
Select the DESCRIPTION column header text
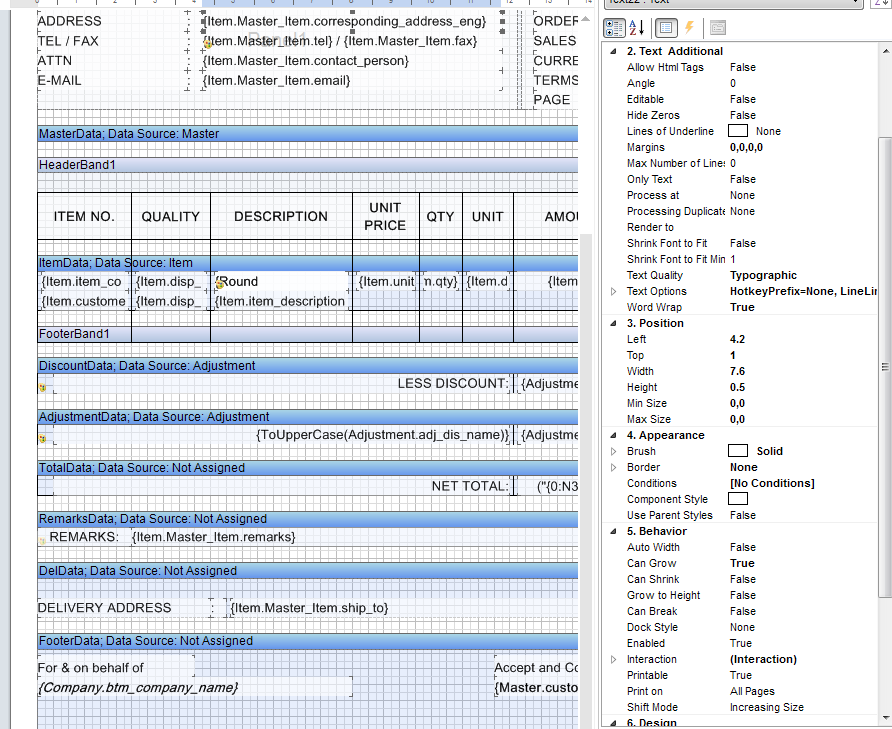click(x=281, y=217)
